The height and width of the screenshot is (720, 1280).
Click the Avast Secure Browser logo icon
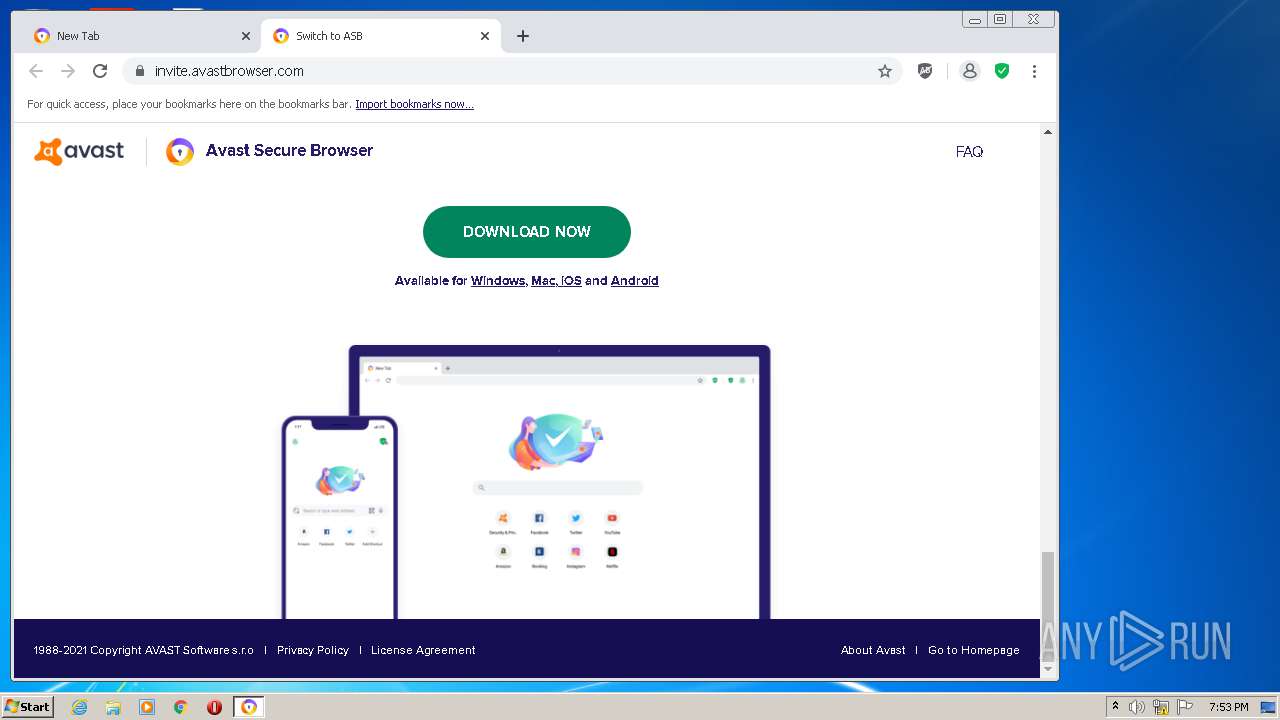[180, 152]
